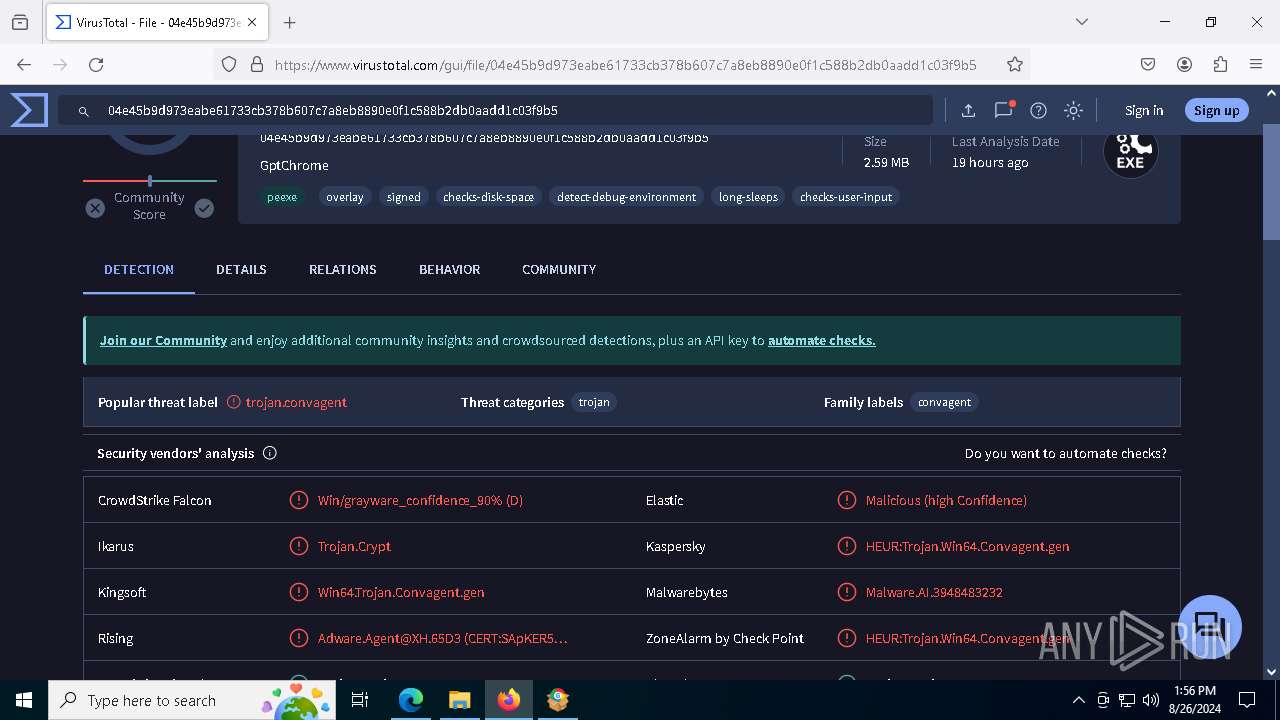Toggle the light/dark theme icon
Image resolution: width=1280 pixels, height=720 pixels.
pyautogui.click(x=1073, y=111)
